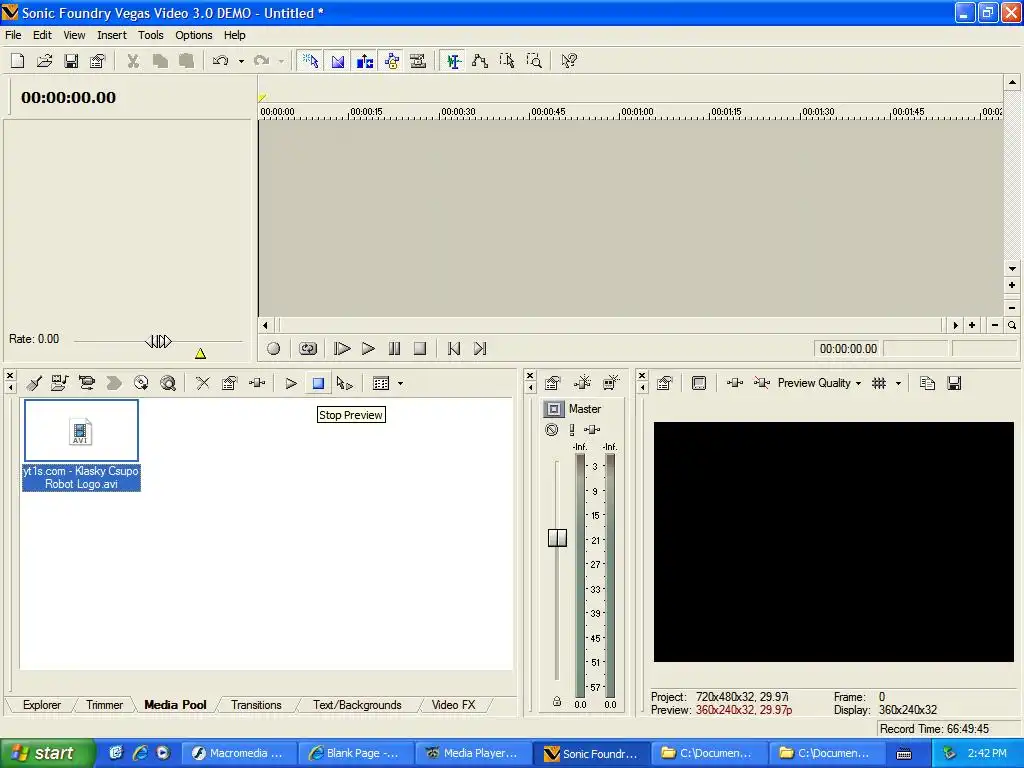Switch to the Text/Backgrounds tab
Viewport: 1024px width, 768px height.
coord(357,705)
